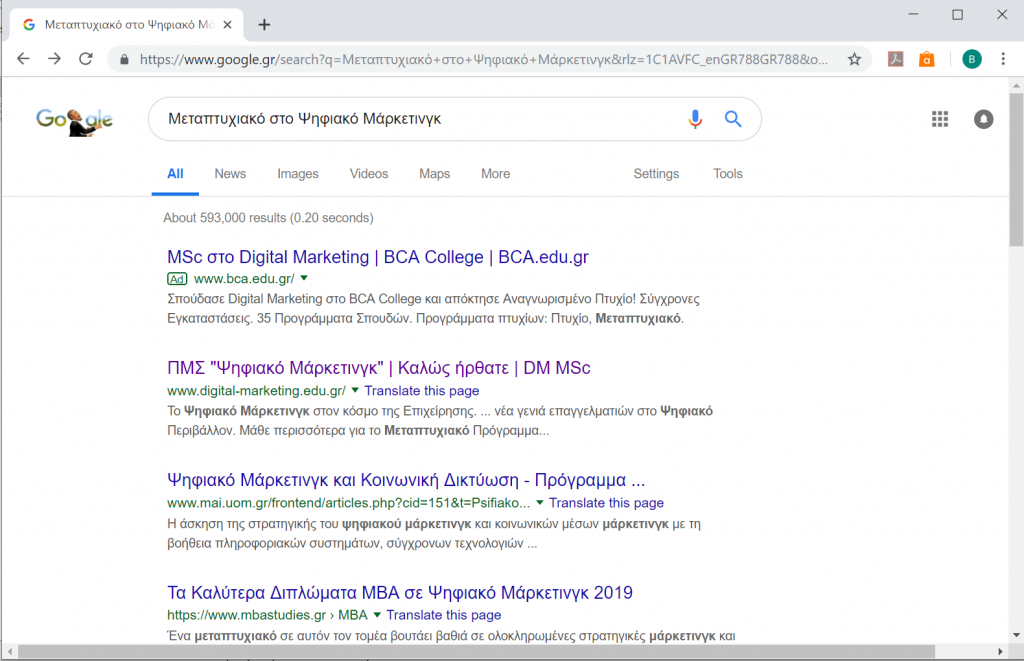1024x661 pixels.
Task: Translate the mbastudies.gr result page
Action: pyautogui.click(x=443, y=615)
